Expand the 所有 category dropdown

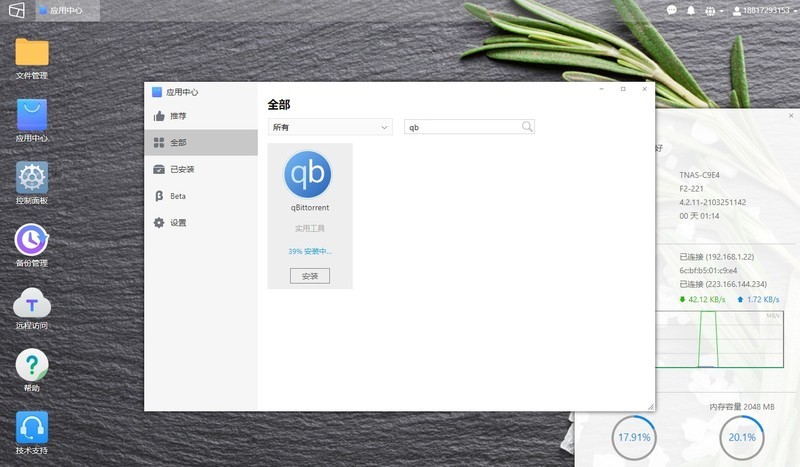point(330,127)
